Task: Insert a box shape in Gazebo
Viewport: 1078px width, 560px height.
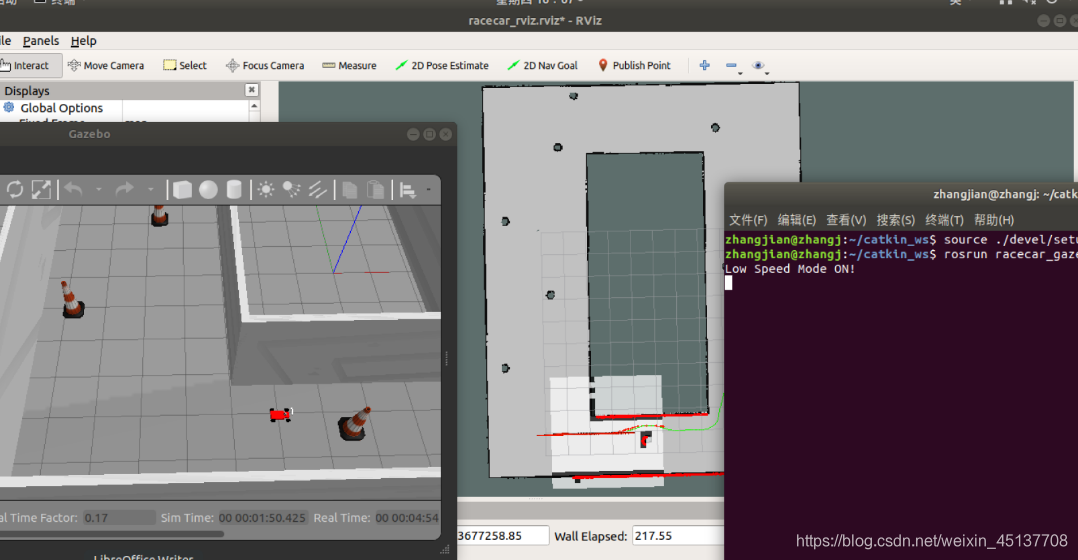Action: [x=182, y=190]
